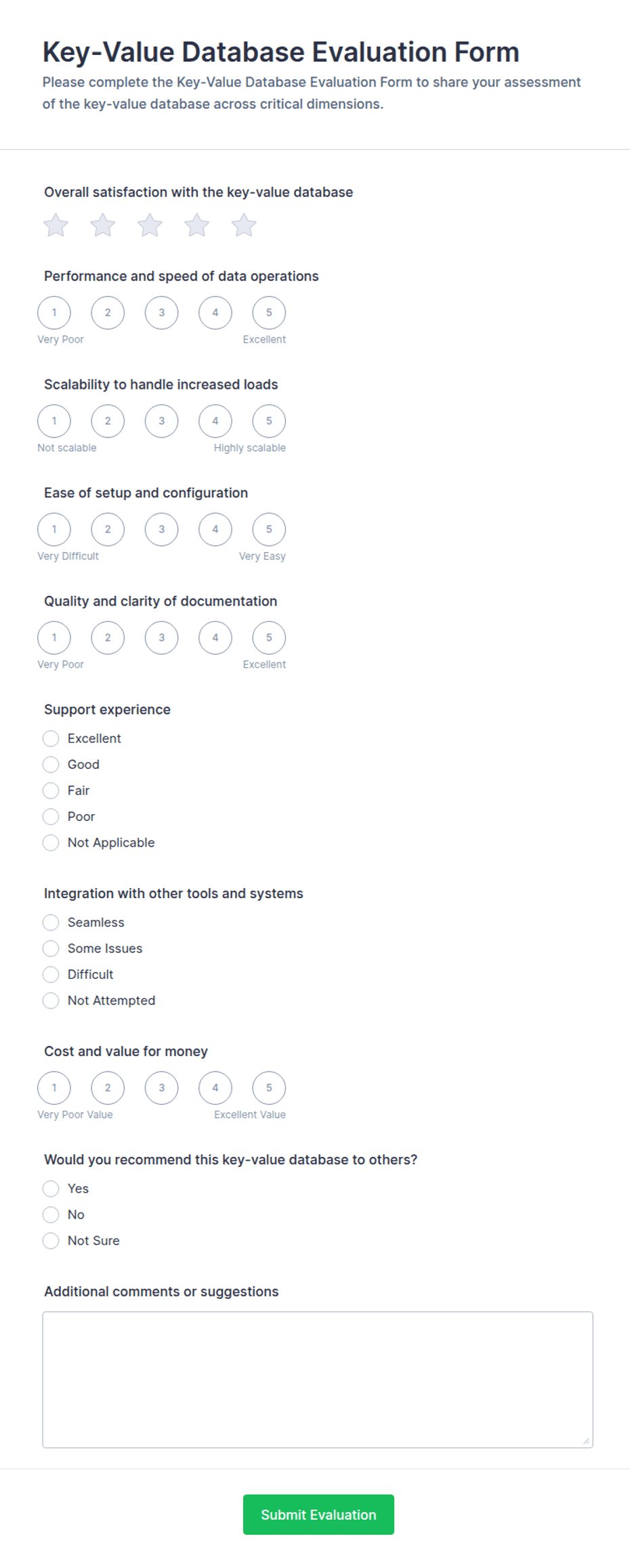630x1568 pixels.
Task: Choose the second star rating icon
Action: (103, 225)
